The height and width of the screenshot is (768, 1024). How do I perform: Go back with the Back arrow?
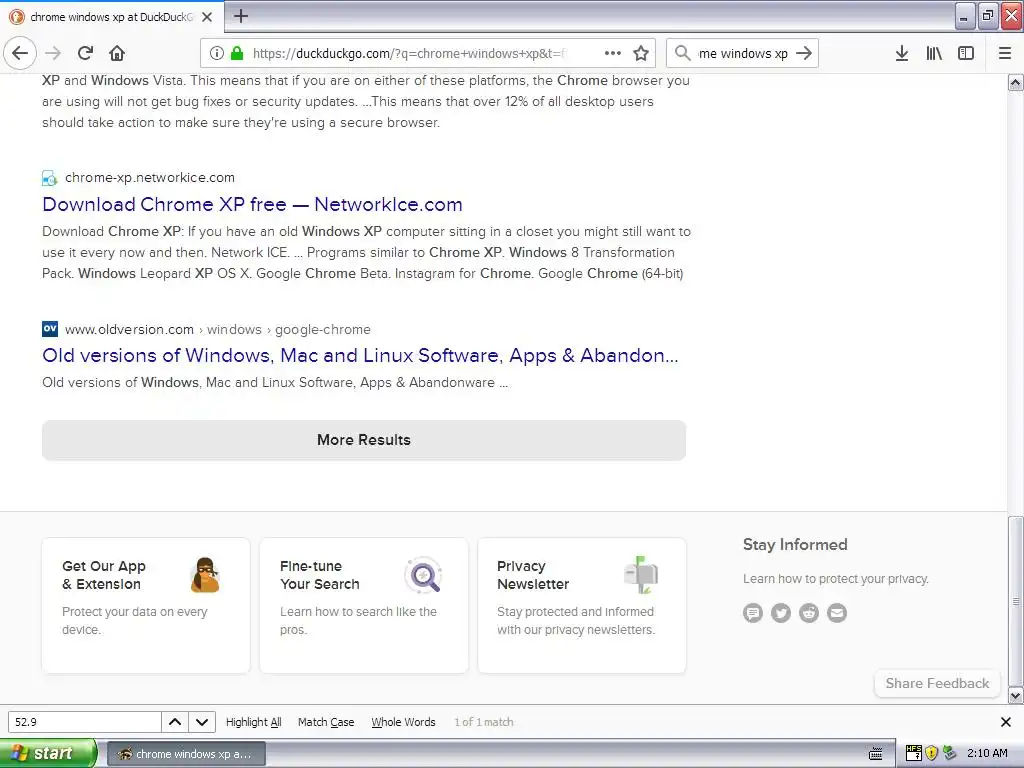pos(20,53)
